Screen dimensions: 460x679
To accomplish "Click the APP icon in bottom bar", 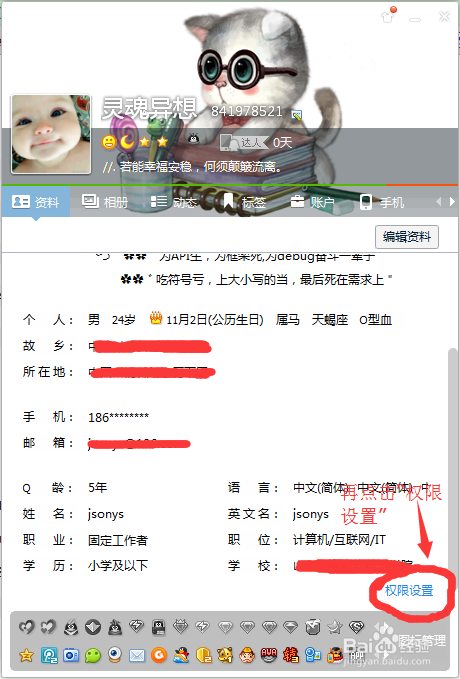I will [x=357, y=655].
